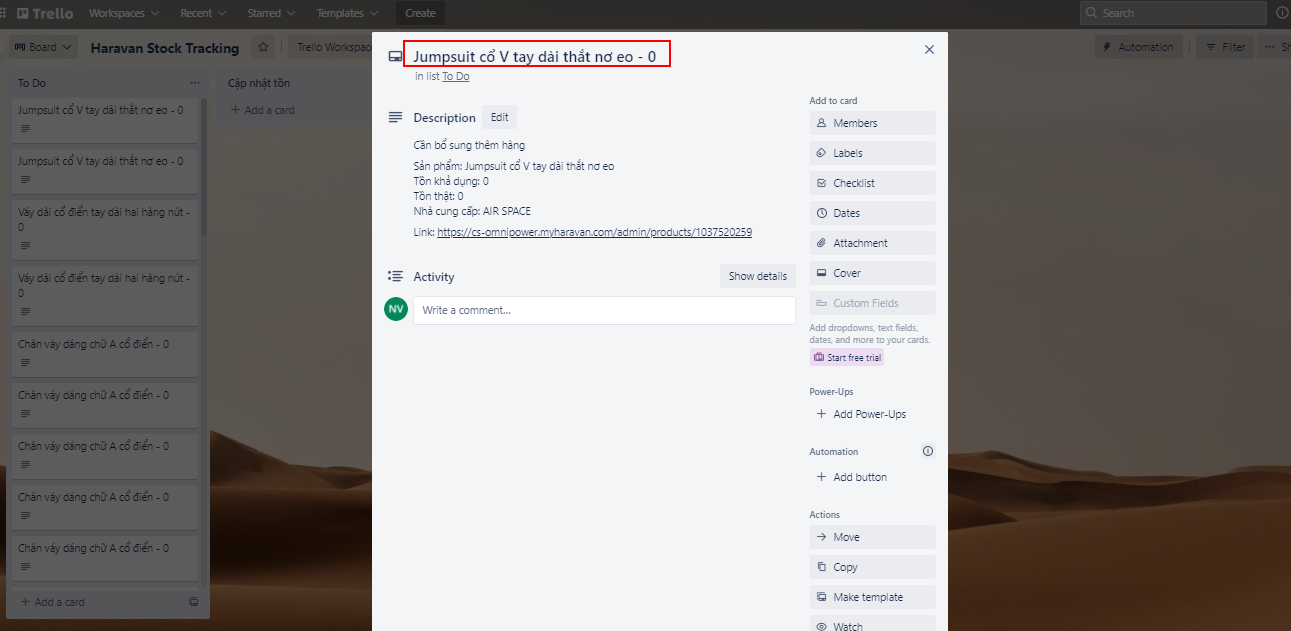The height and width of the screenshot is (631, 1291).
Task: Open the Automation info icon in the card
Action: [928, 451]
